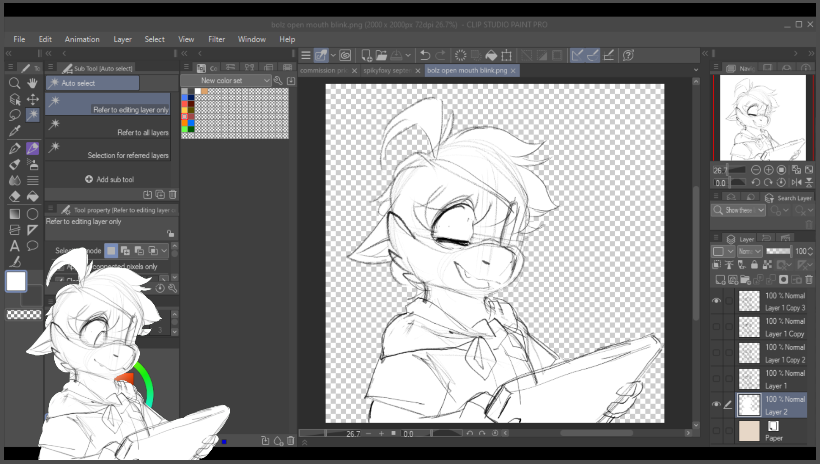This screenshot has height=464, width=820.
Task: Flip horizontal in Navigator panel
Action: tap(796, 183)
